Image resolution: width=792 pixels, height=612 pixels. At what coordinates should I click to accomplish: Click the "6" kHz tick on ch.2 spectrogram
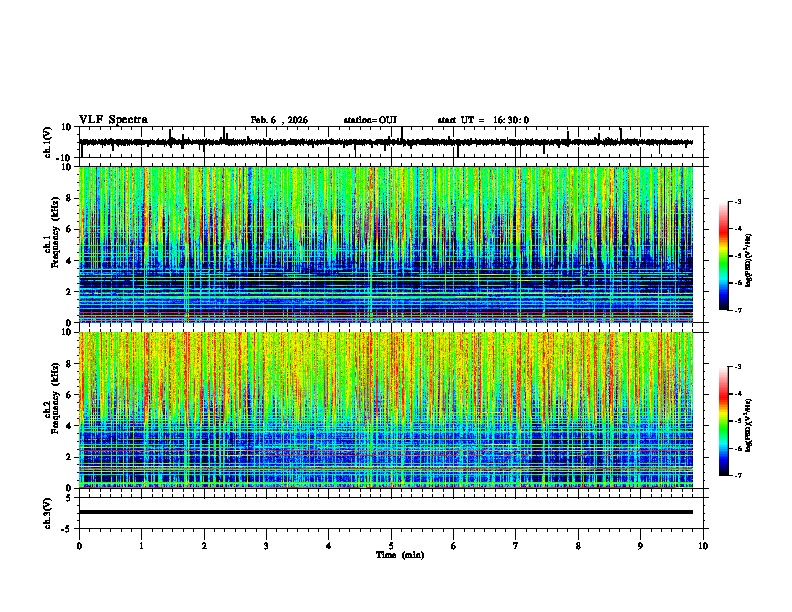69,395
